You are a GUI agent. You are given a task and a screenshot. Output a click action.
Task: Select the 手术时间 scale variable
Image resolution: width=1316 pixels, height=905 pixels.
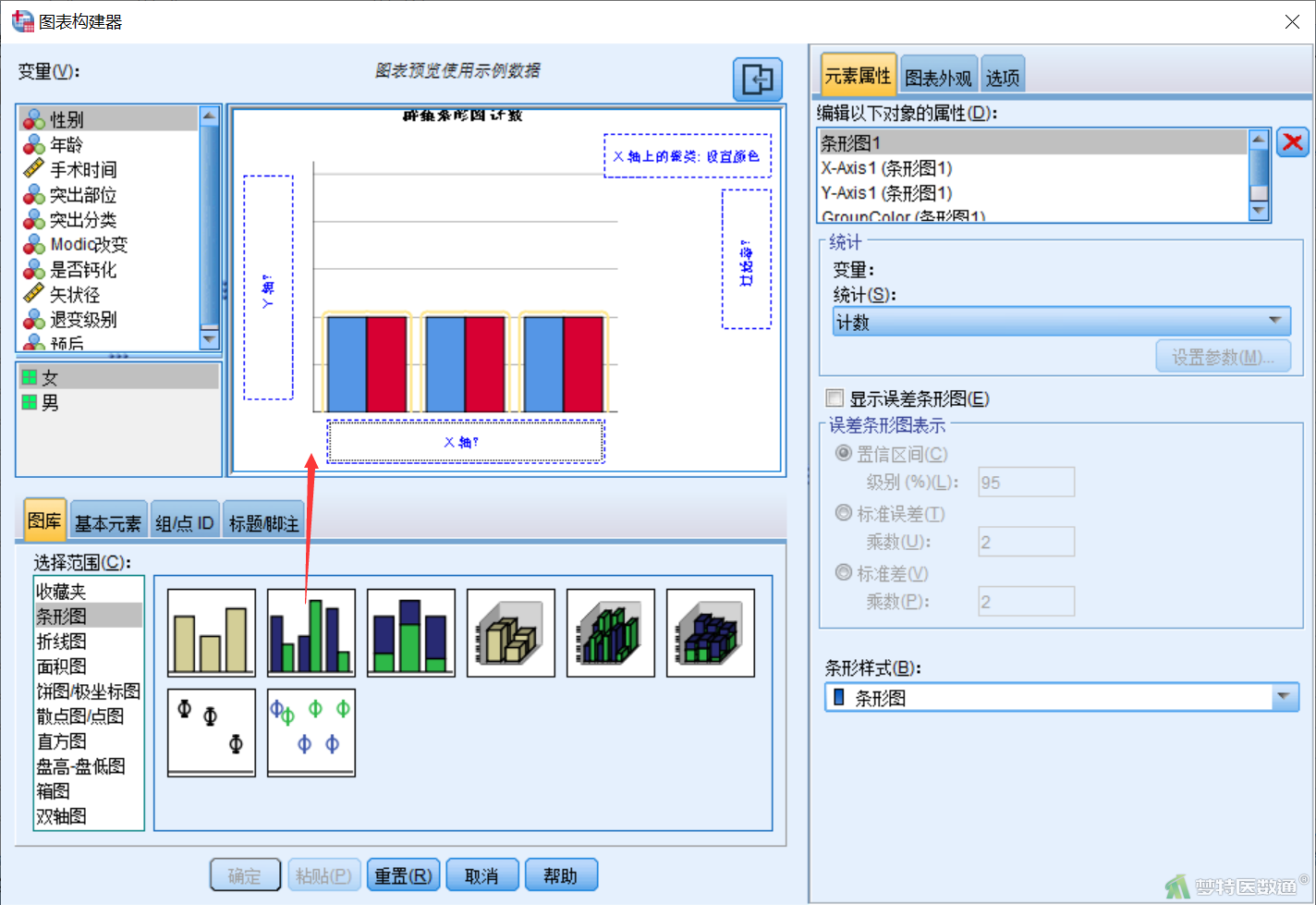point(108,169)
